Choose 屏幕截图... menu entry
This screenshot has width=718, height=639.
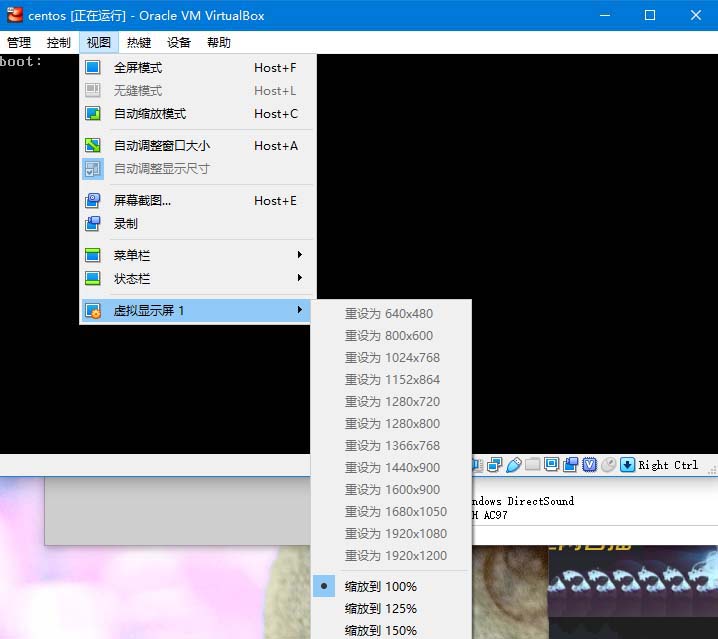point(198,200)
